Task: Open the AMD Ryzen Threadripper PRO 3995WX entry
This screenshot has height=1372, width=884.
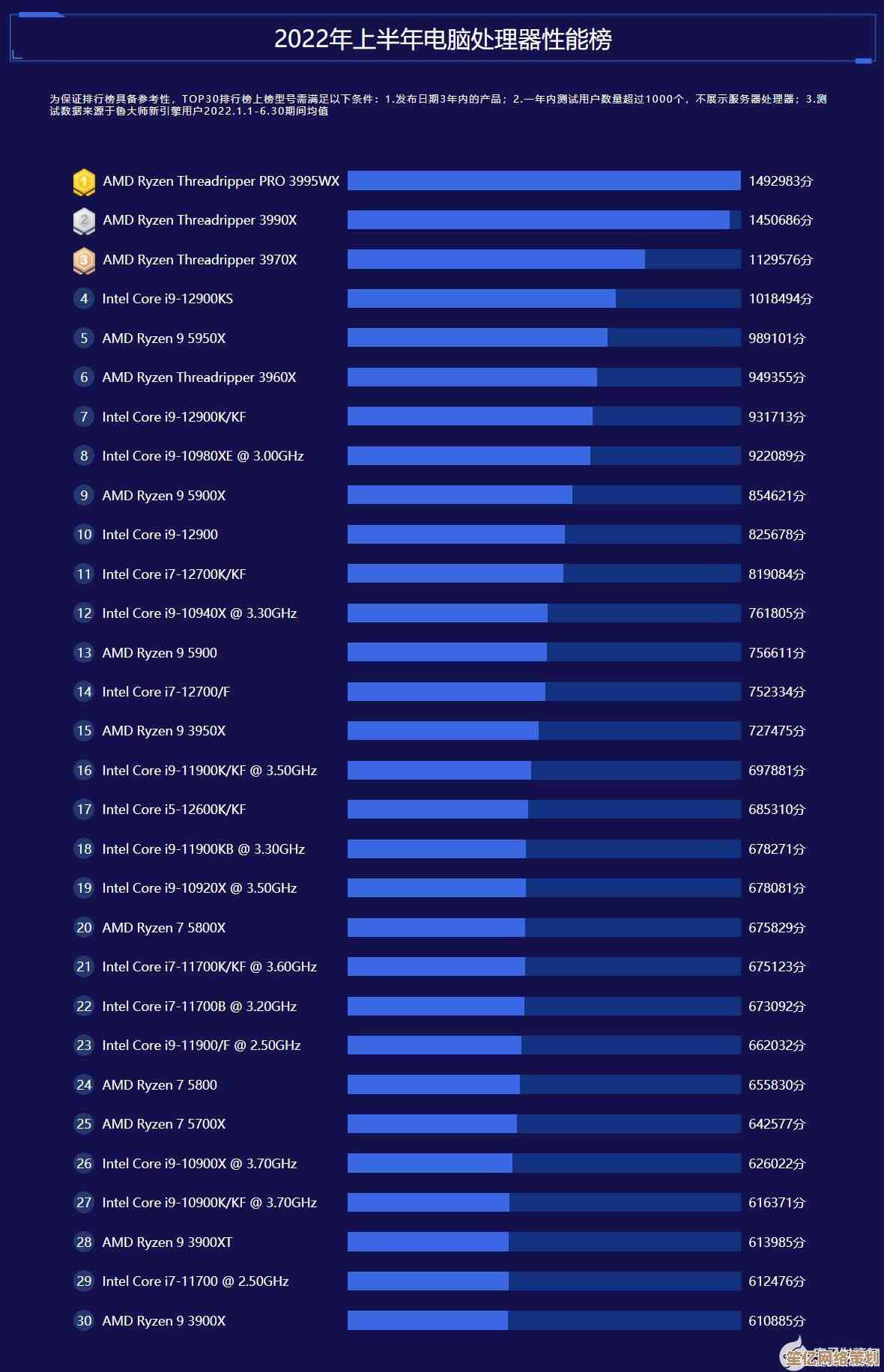Action: pyautogui.click(x=221, y=181)
